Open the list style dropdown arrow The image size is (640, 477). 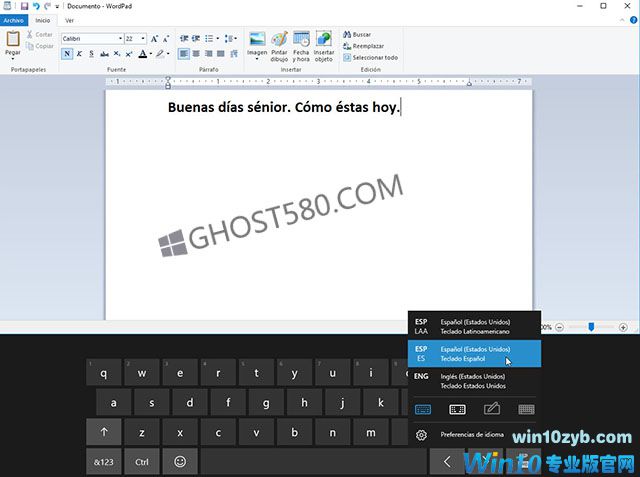(x=218, y=38)
